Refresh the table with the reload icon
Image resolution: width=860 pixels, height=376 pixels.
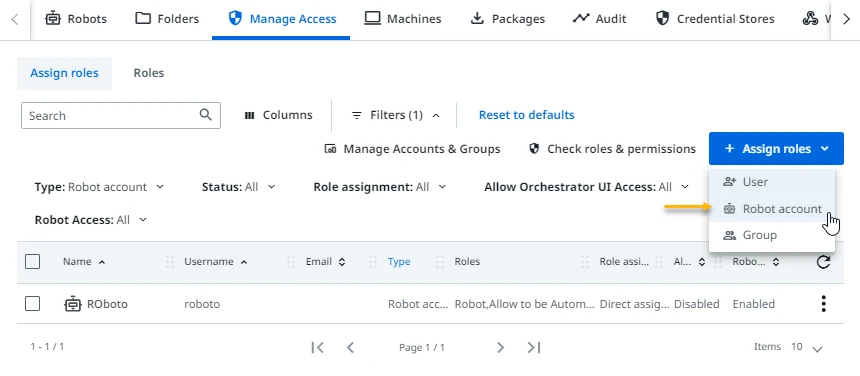click(x=823, y=262)
